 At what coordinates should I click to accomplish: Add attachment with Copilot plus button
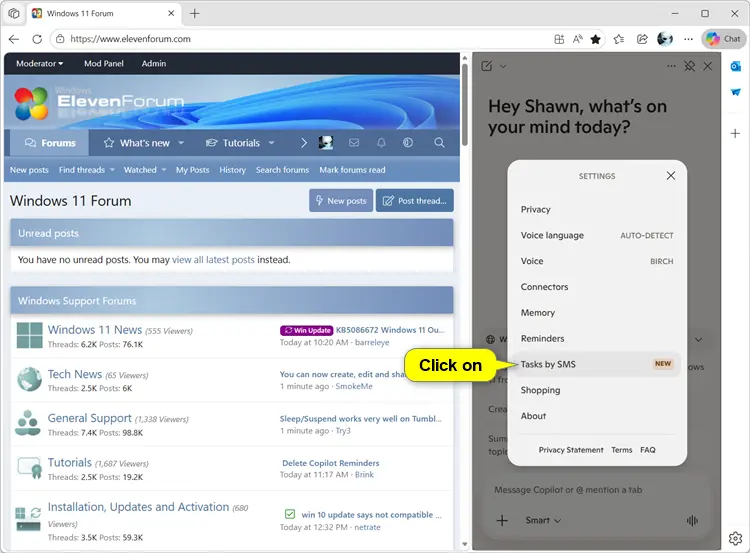(x=502, y=520)
